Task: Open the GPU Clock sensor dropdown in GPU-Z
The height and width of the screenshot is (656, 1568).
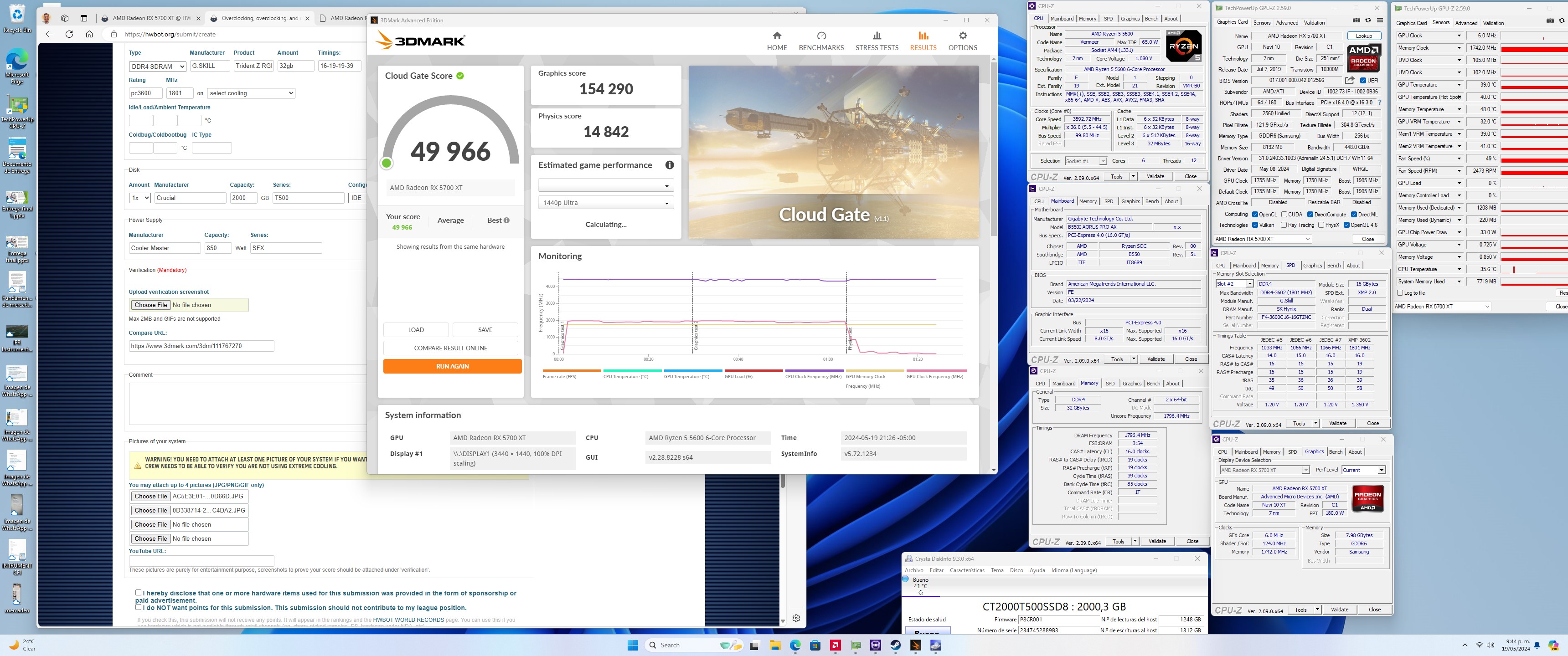Action: 1459,35
